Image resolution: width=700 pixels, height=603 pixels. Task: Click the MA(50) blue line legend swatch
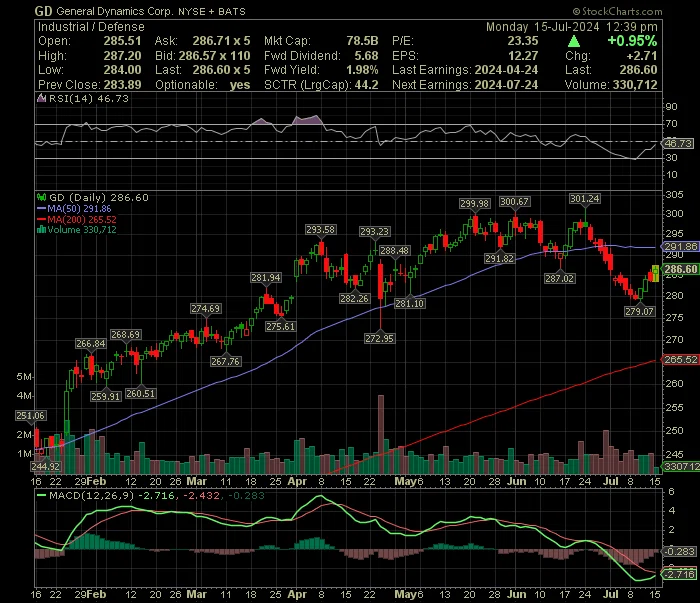[42, 208]
